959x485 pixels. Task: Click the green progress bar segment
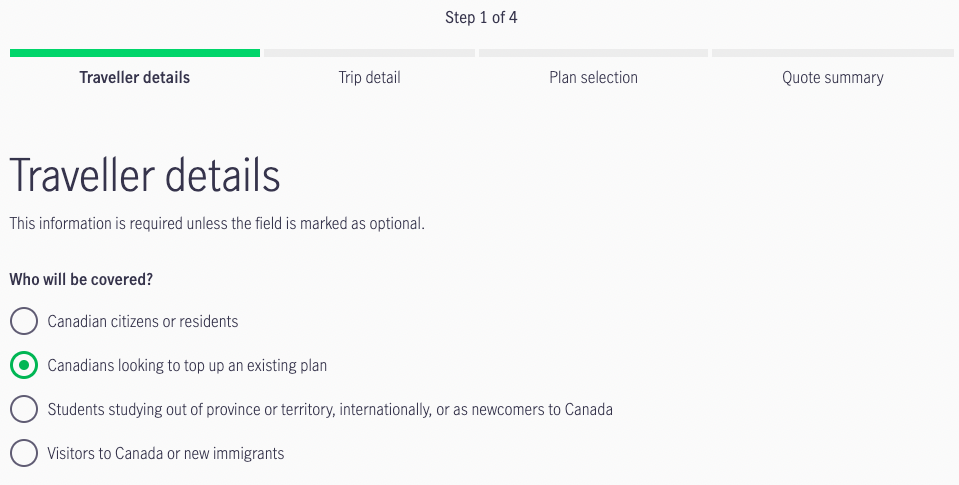pos(135,53)
